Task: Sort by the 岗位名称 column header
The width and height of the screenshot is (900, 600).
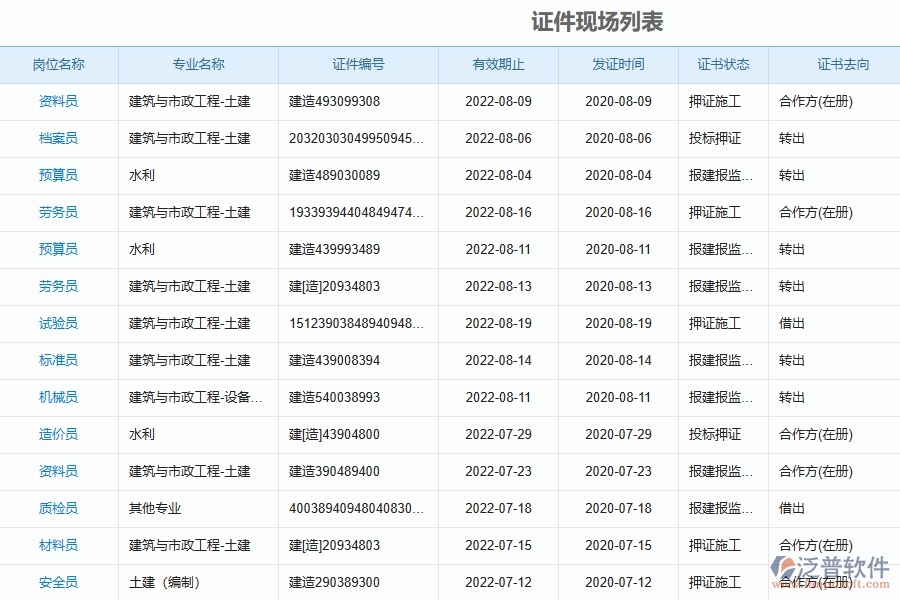Action: [57, 64]
